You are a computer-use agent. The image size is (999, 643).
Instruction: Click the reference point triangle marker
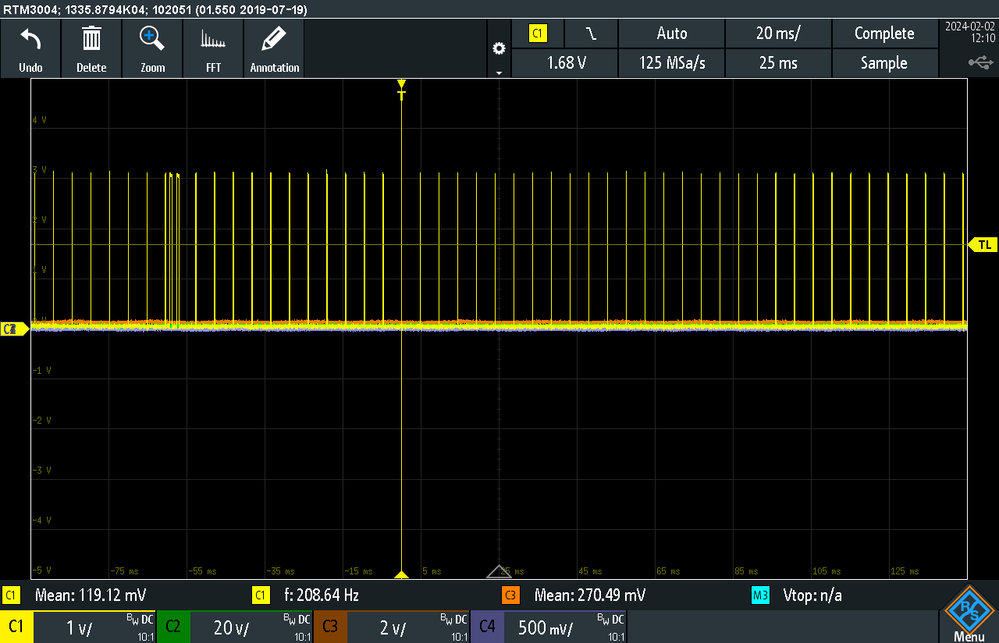tap(499, 571)
